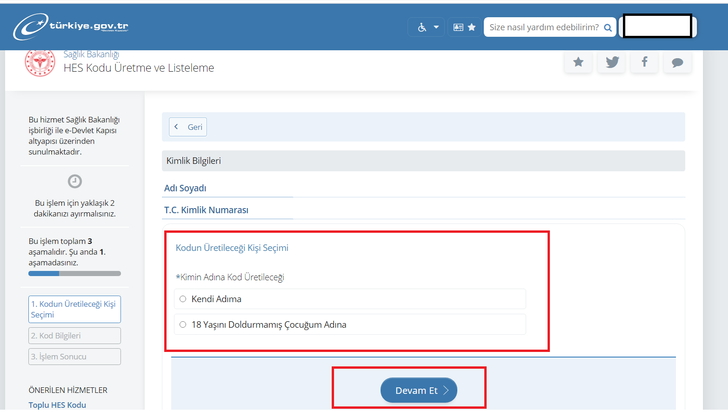Open the comment bubble feedback icon
This screenshot has height=412, width=728.
click(x=677, y=62)
